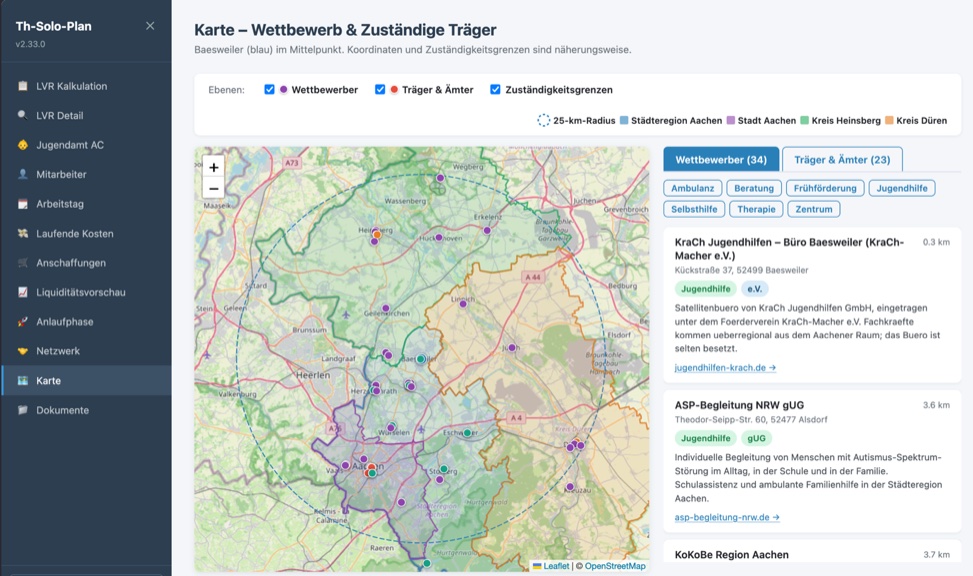Image resolution: width=973 pixels, height=576 pixels.
Task: Open asp-begleitung-nrw.de link
Action: tap(727, 517)
